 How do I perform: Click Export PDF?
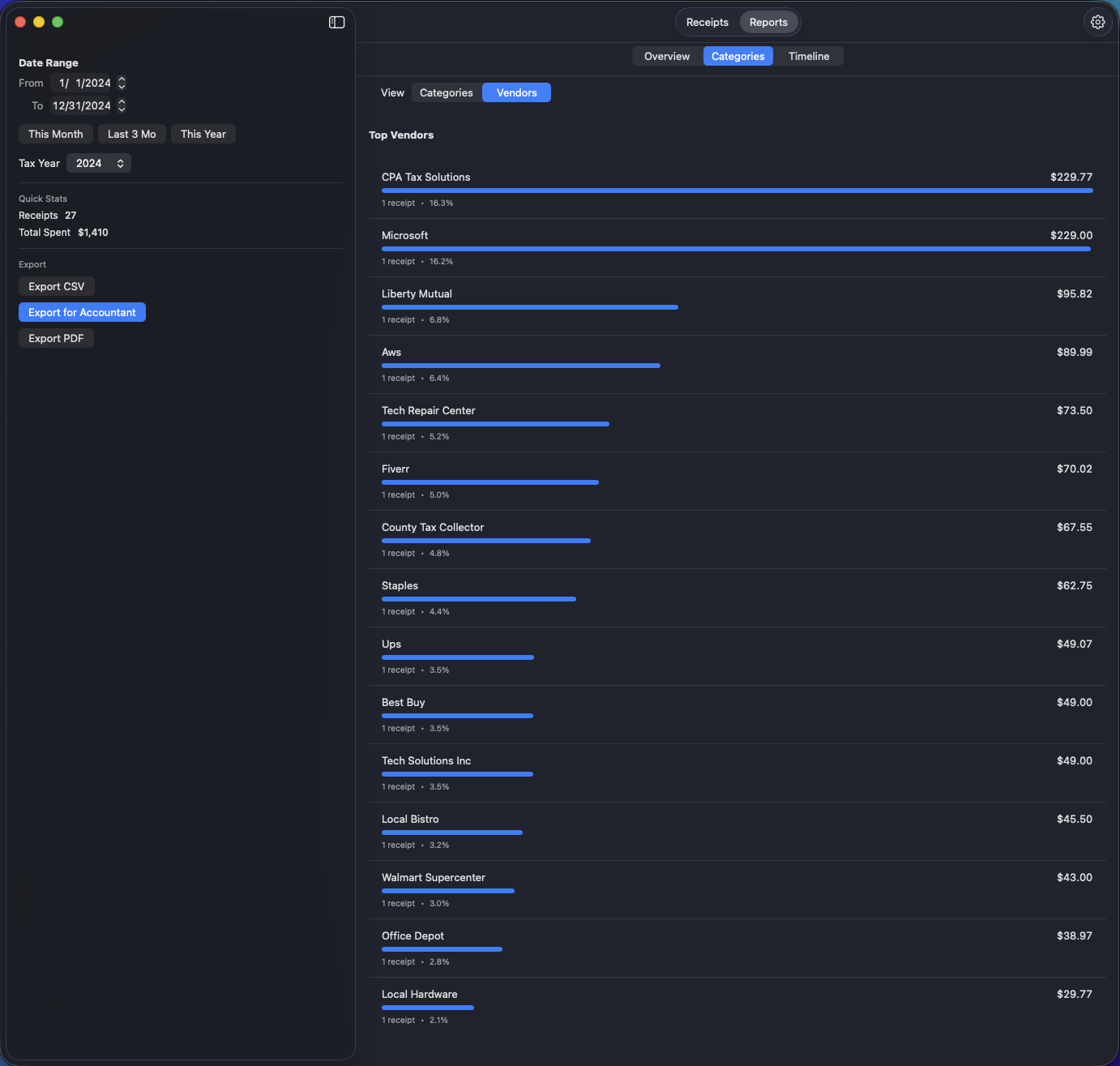(56, 338)
